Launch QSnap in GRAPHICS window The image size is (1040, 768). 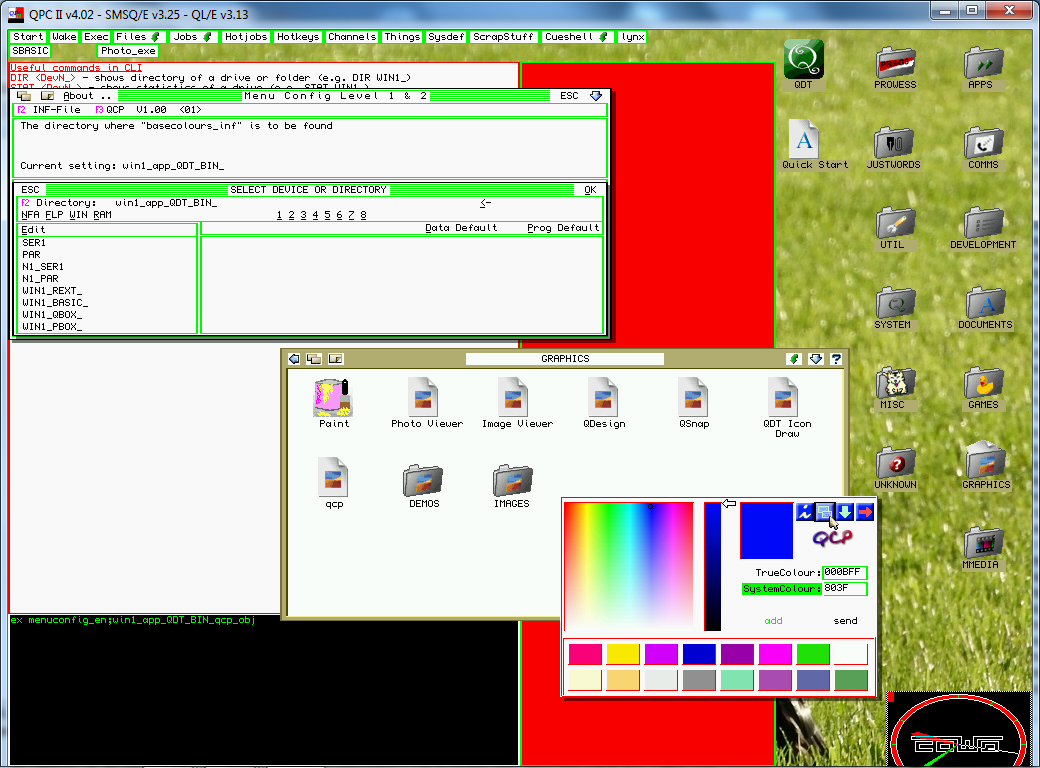click(x=693, y=397)
